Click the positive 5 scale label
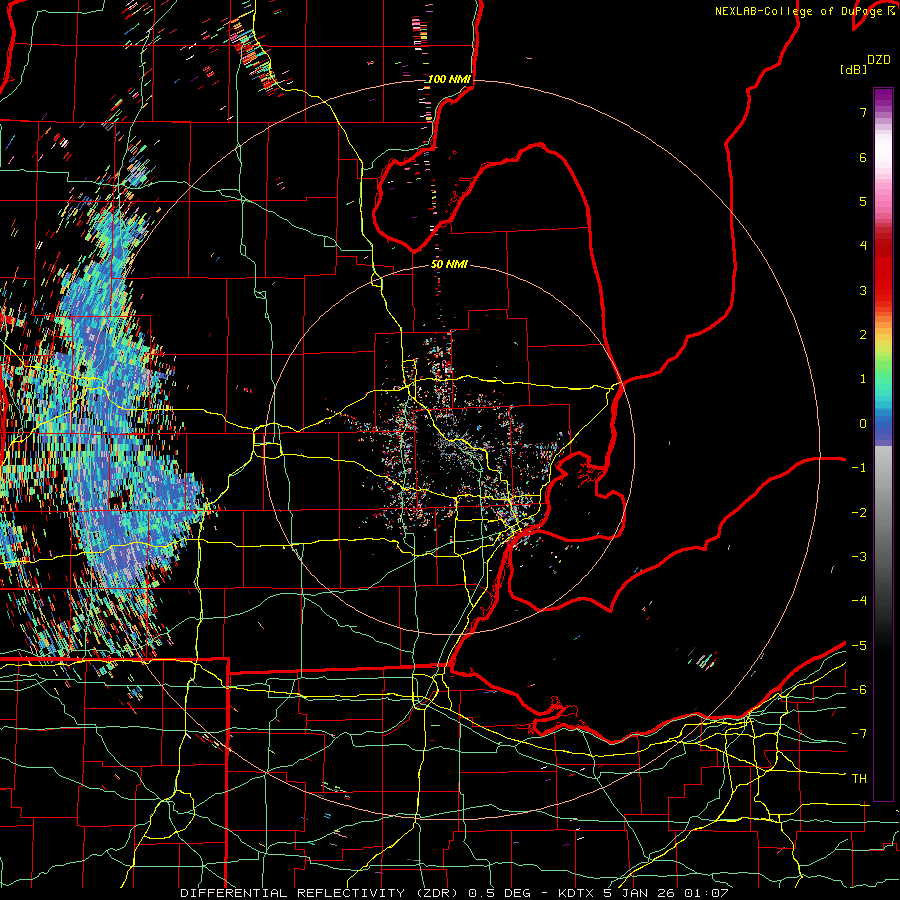 click(x=863, y=201)
